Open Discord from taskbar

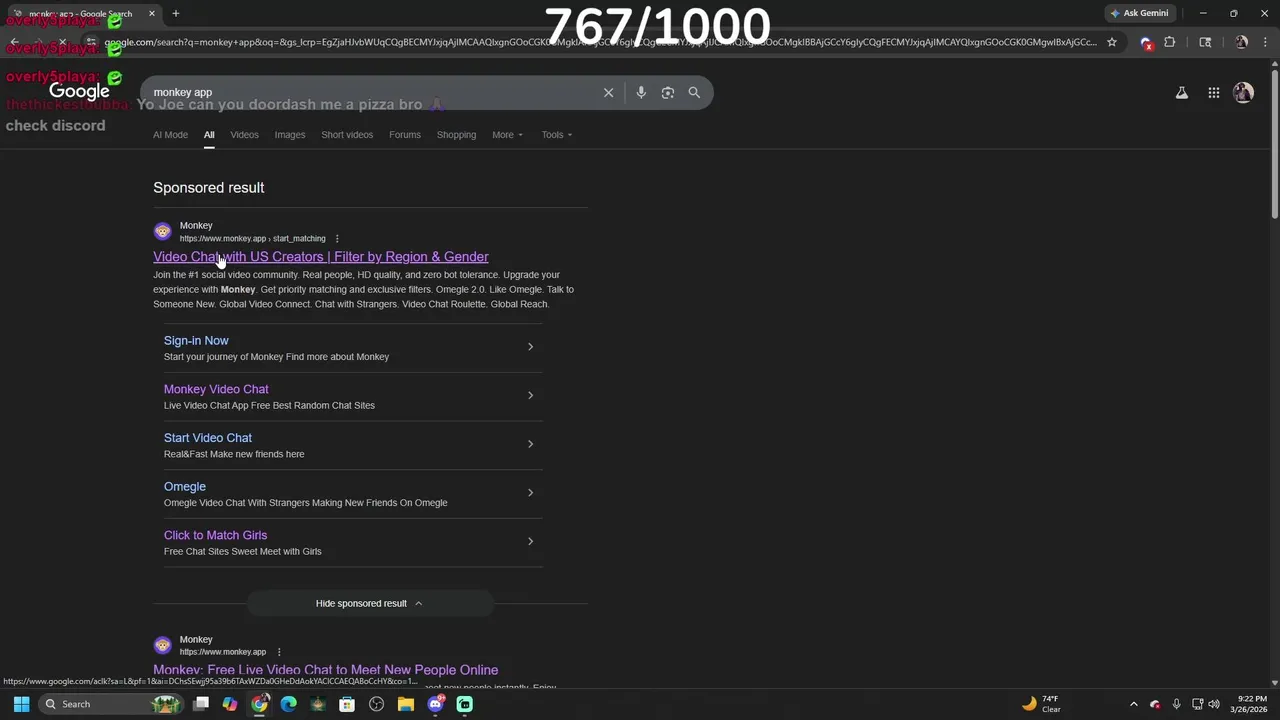pyautogui.click(x=435, y=704)
